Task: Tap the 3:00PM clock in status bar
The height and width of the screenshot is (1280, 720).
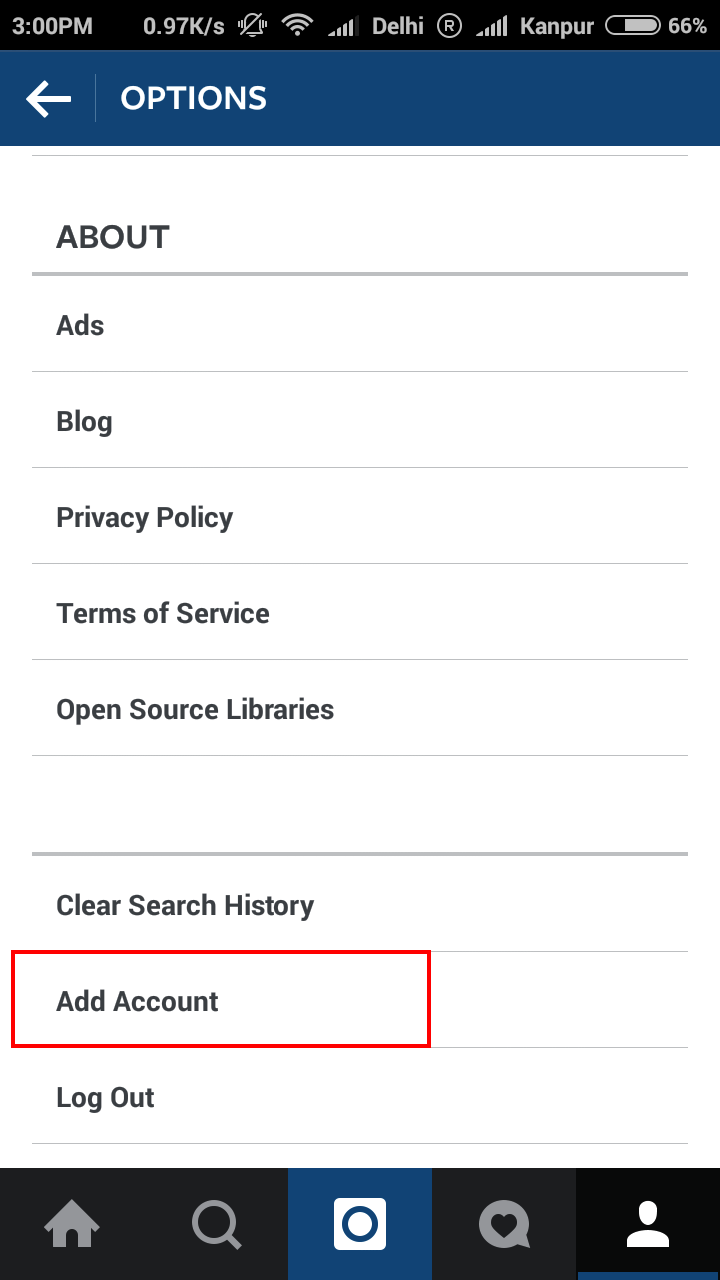Action: coord(52,26)
